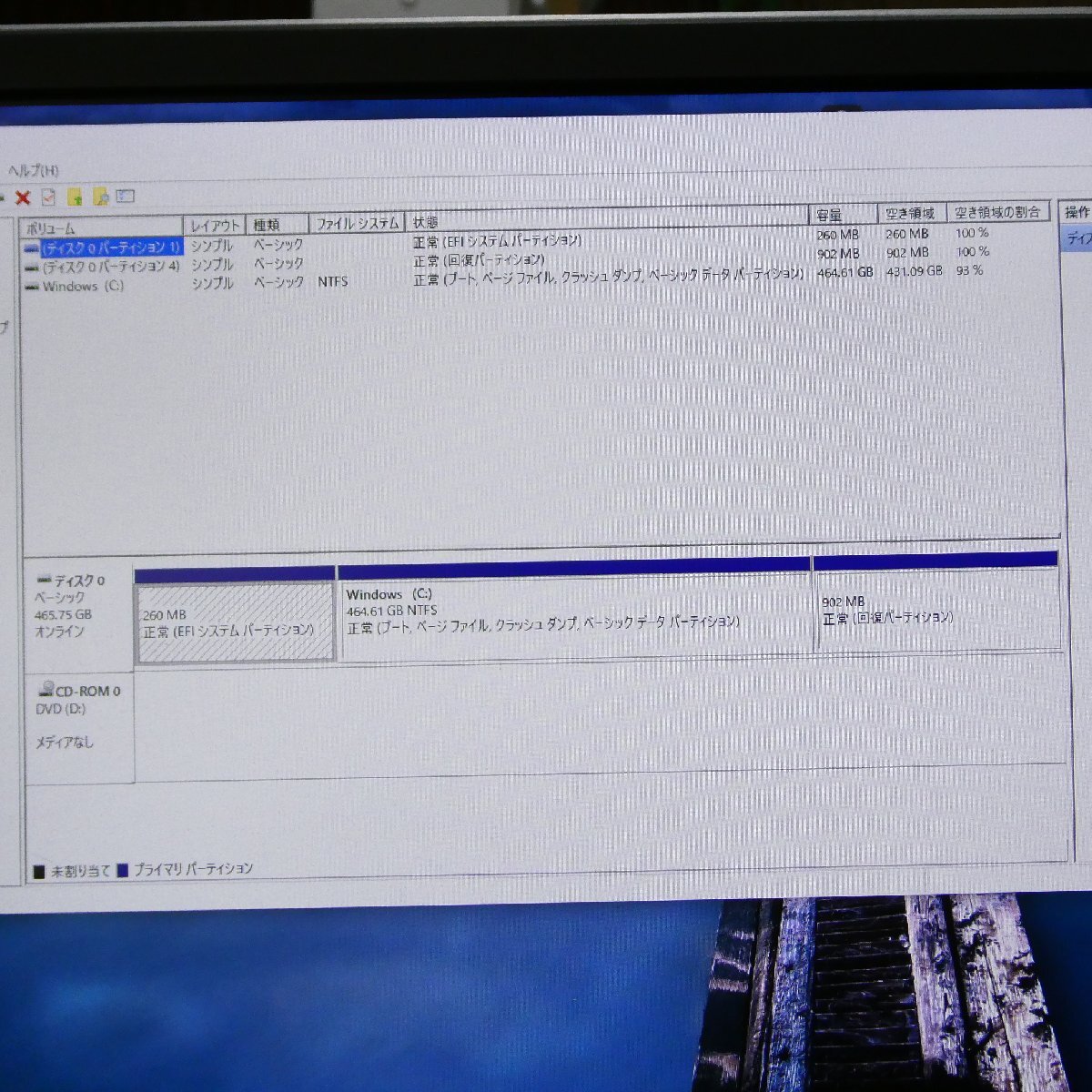Click the red X delete toolbar icon
Screen dimensions: 1092x1092
pos(23,197)
